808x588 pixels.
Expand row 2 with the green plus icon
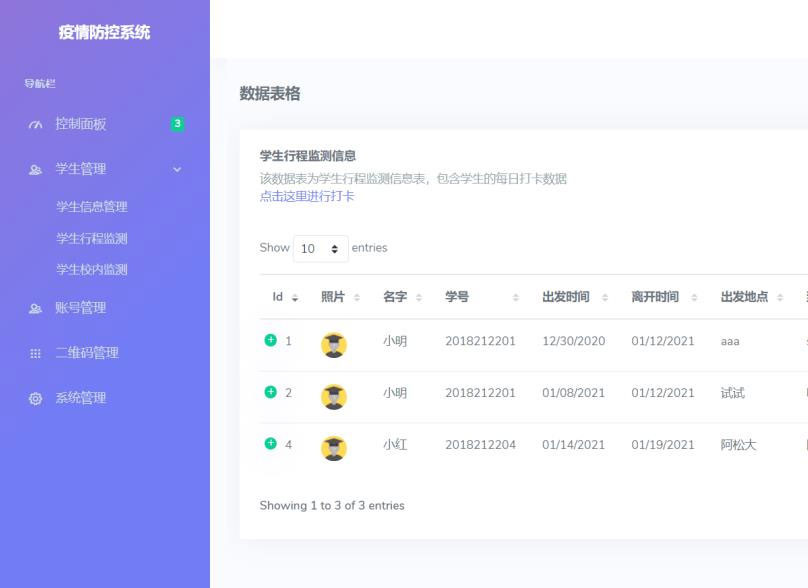tap(271, 392)
